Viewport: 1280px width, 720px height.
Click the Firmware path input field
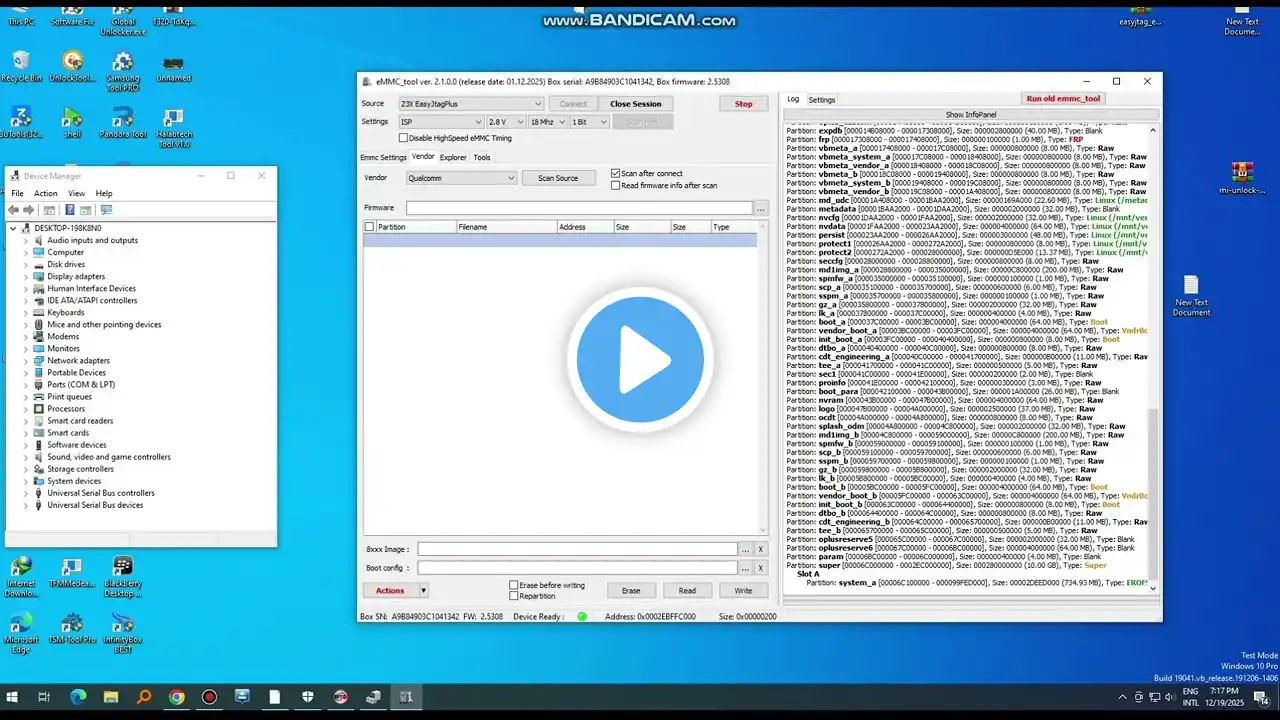(579, 208)
